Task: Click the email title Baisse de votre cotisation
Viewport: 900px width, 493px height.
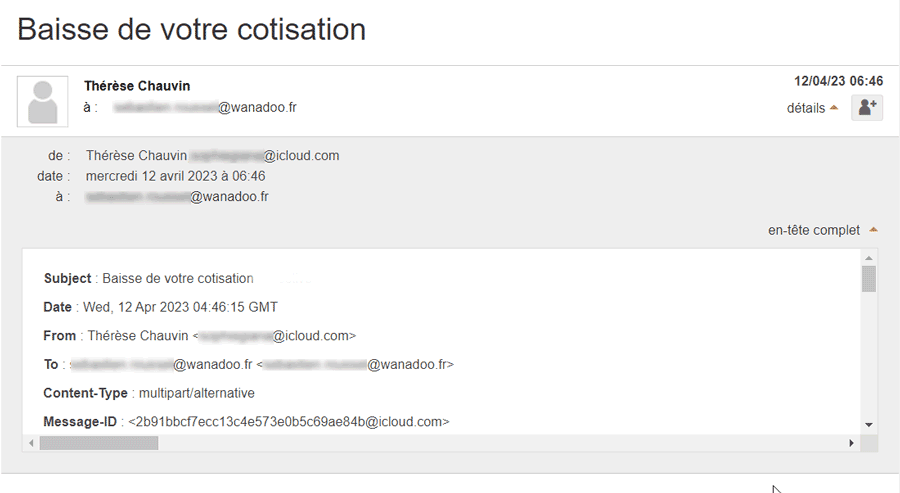Action: coord(192,29)
